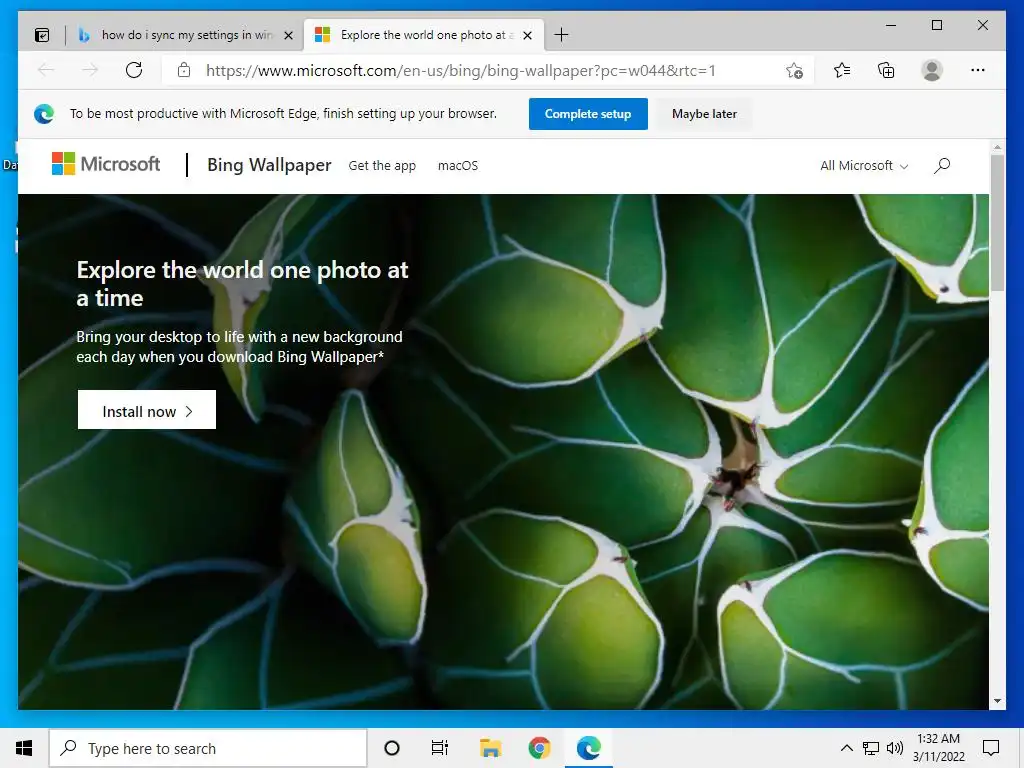Open the Microsoft logo homepage link
The width and height of the screenshot is (1024, 768).
[x=106, y=164]
